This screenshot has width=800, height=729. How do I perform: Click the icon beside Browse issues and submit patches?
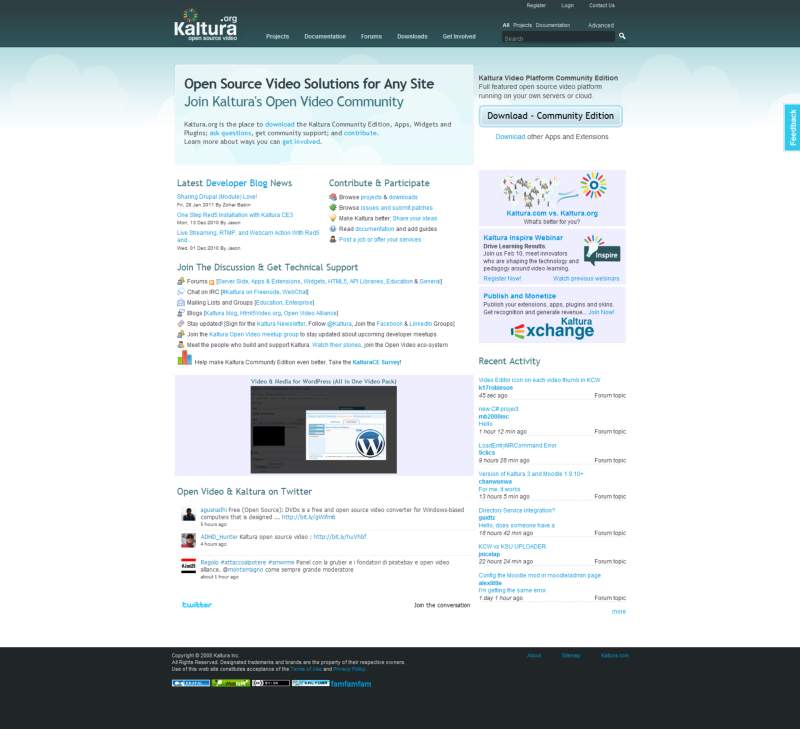[333, 208]
